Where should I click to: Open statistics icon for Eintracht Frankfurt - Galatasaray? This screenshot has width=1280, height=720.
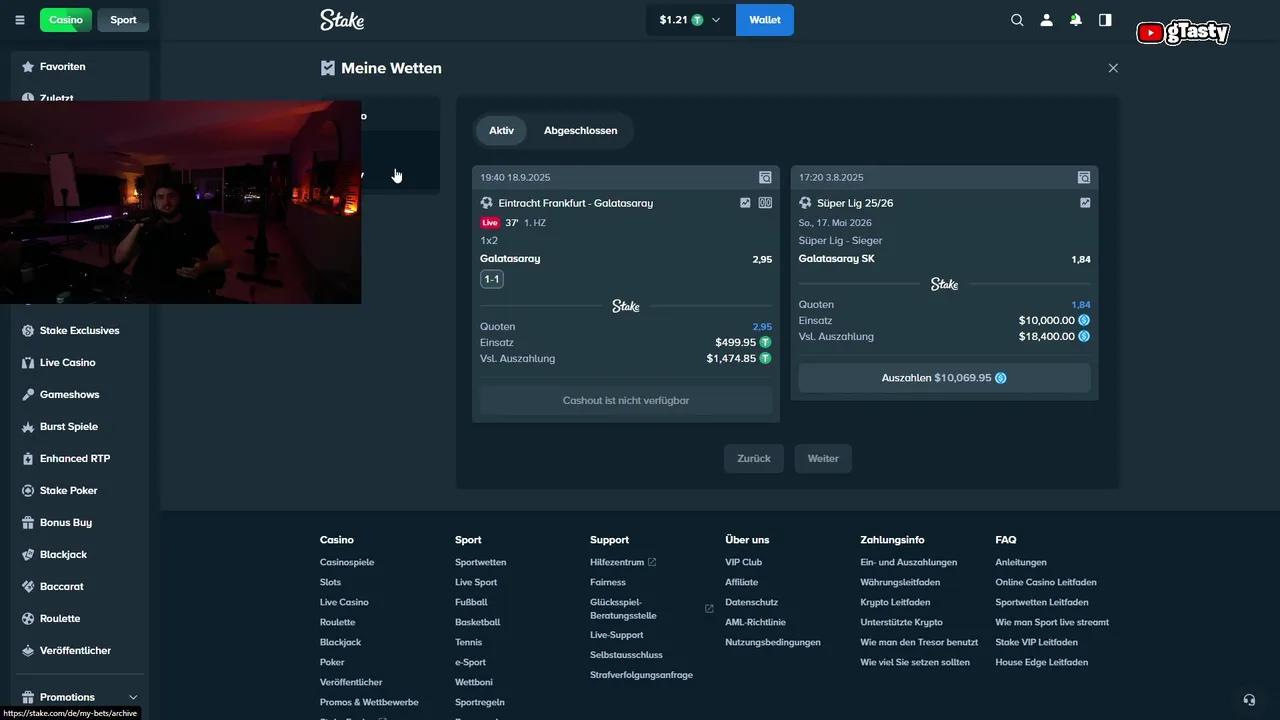(x=745, y=203)
